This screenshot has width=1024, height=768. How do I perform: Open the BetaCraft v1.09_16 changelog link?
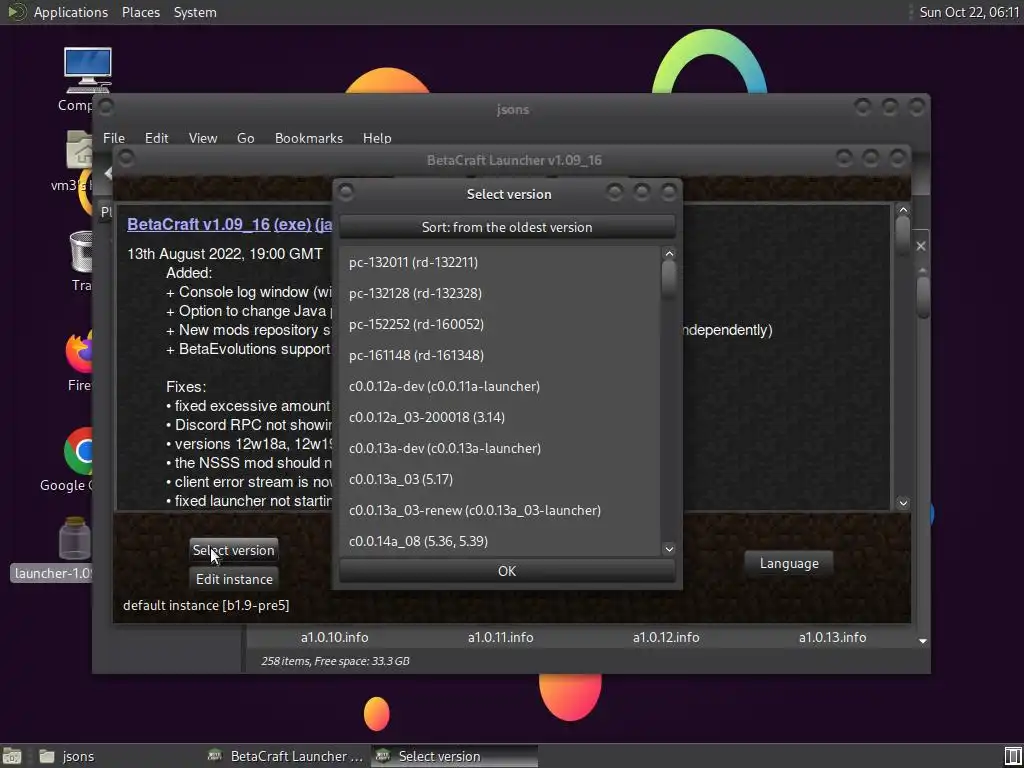point(198,224)
